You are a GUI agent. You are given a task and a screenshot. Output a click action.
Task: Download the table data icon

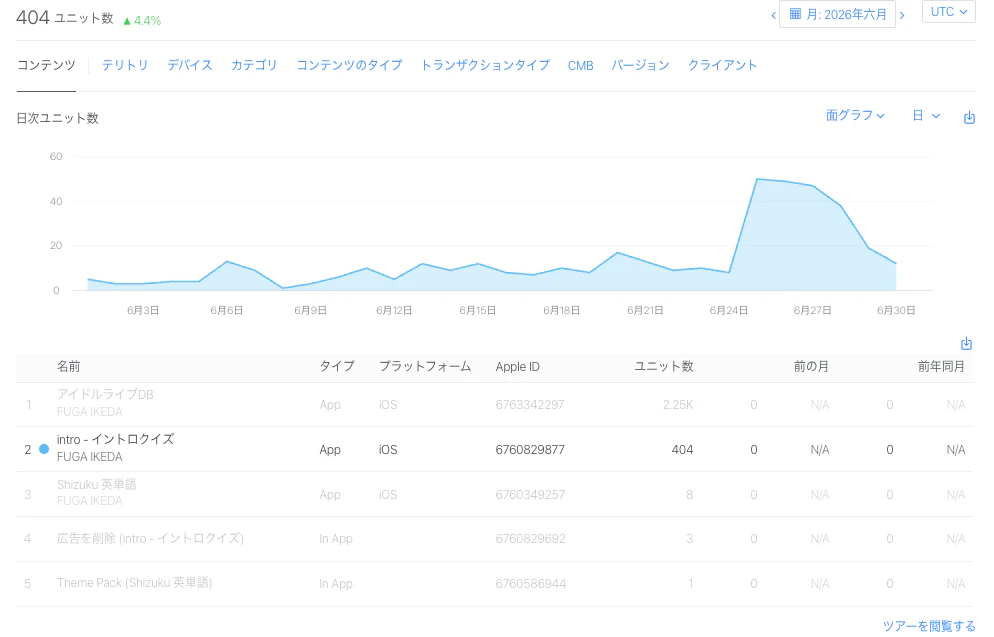click(x=966, y=344)
